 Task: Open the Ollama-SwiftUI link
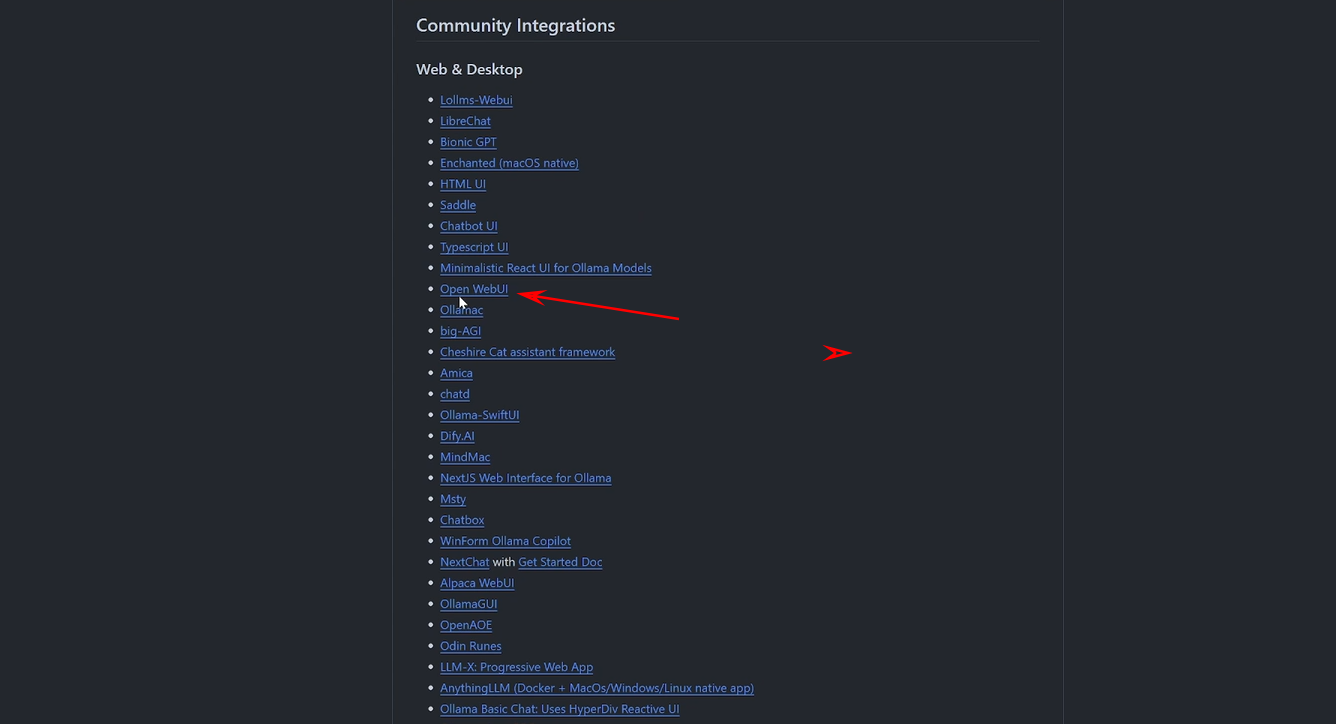click(479, 415)
